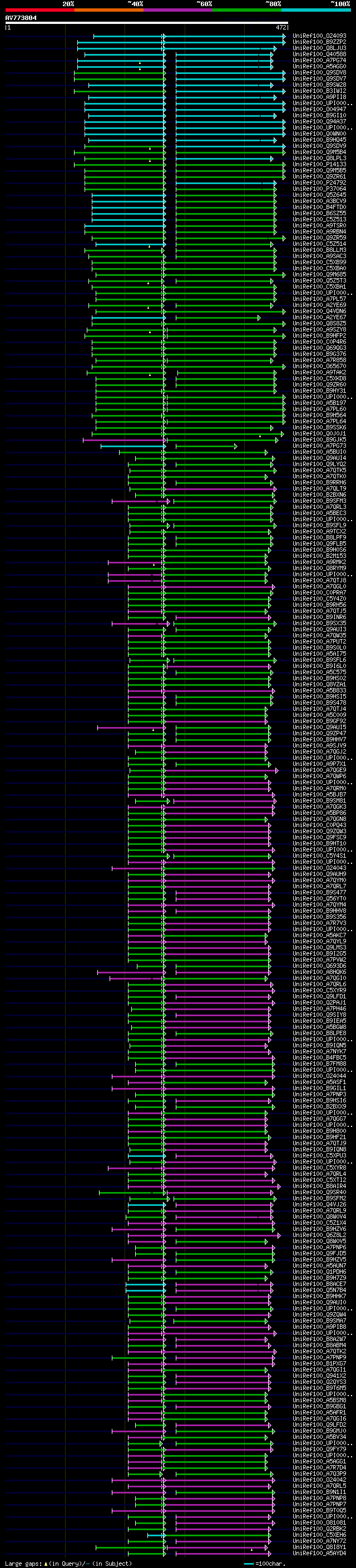The width and height of the screenshot is (356, 1568).
Task: Select hit label UniRef100_Q9SDV7
Action: point(319,78)
